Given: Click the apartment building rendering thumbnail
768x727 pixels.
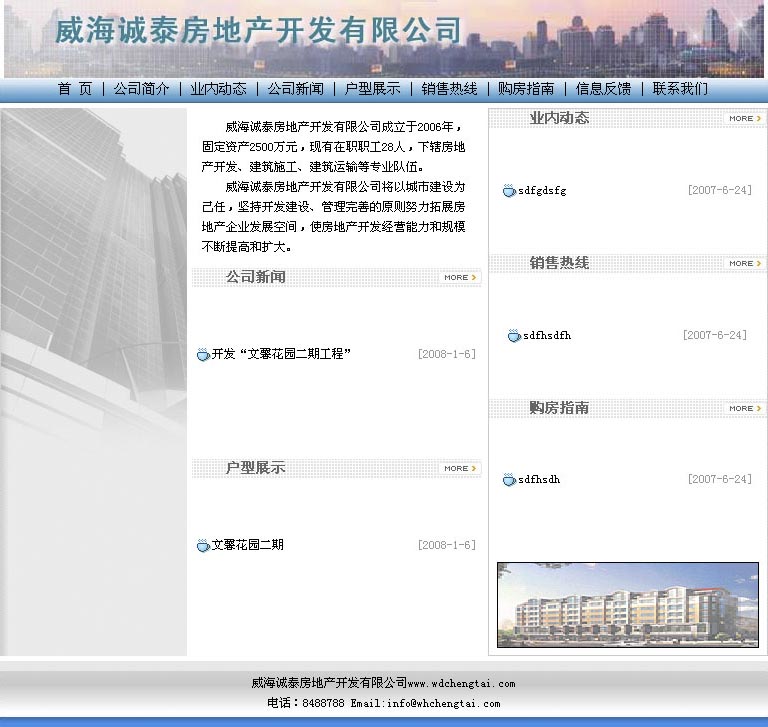Looking at the screenshot, I should coord(628,605).
